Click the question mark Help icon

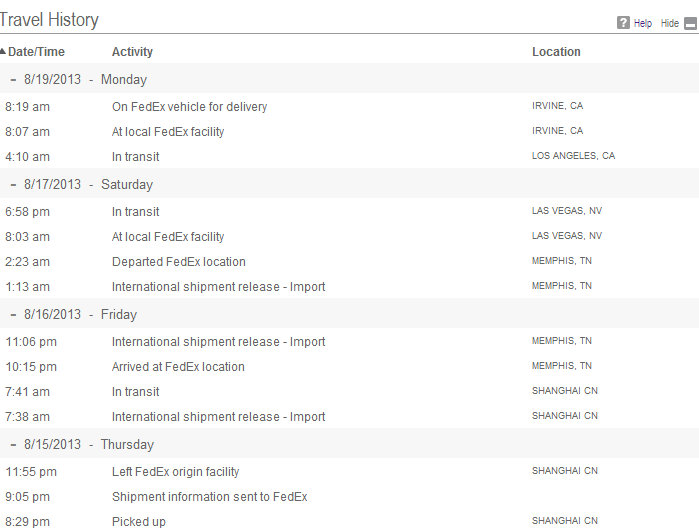click(623, 23)
